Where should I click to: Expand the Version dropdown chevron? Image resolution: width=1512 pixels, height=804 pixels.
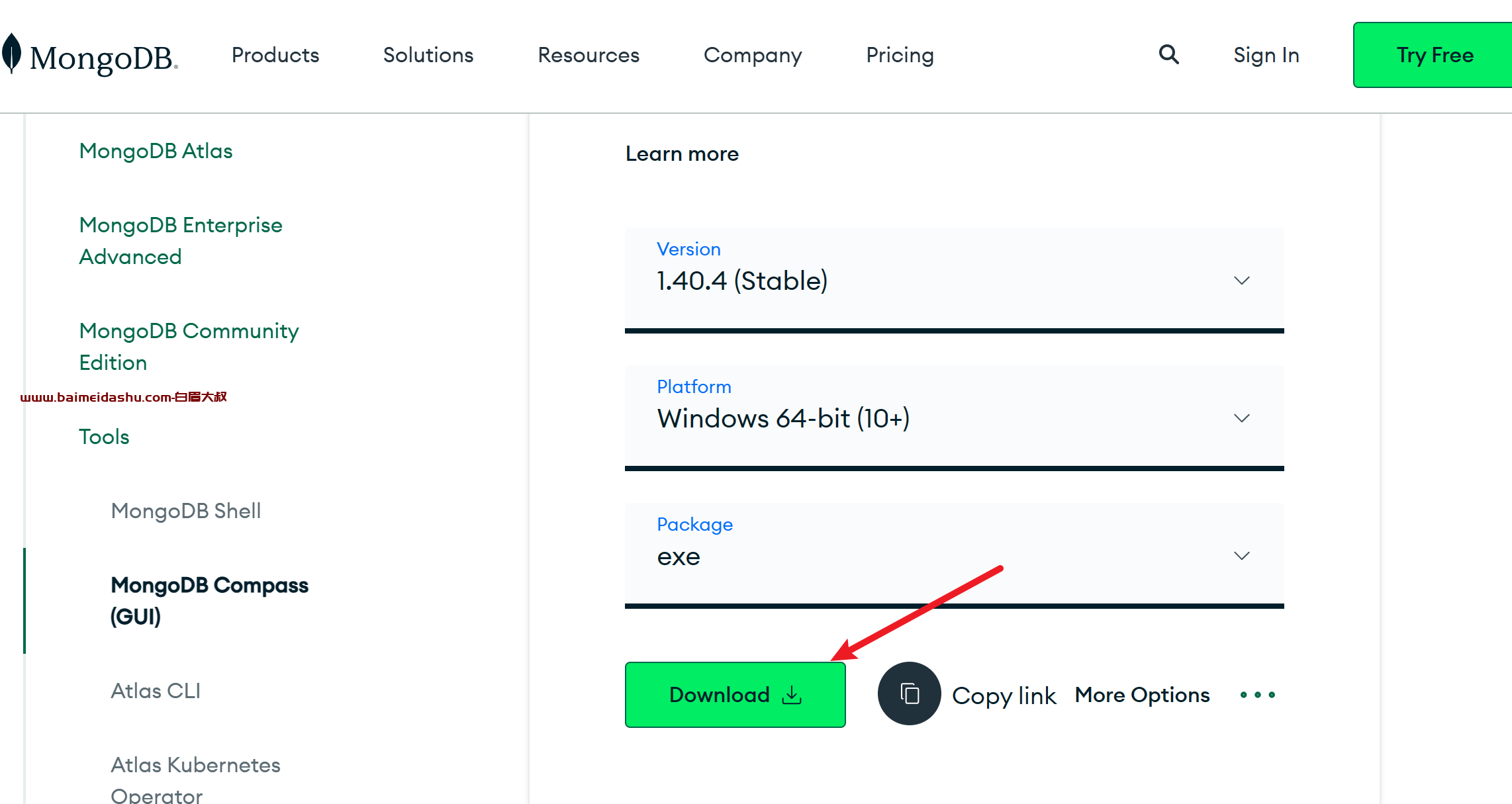coord(1241,281)
